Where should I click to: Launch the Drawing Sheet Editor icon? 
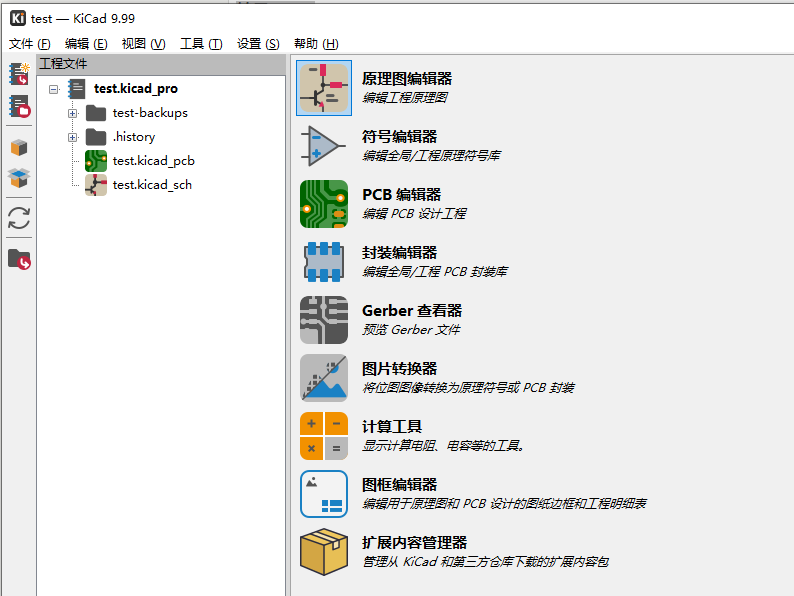point(324,494)
